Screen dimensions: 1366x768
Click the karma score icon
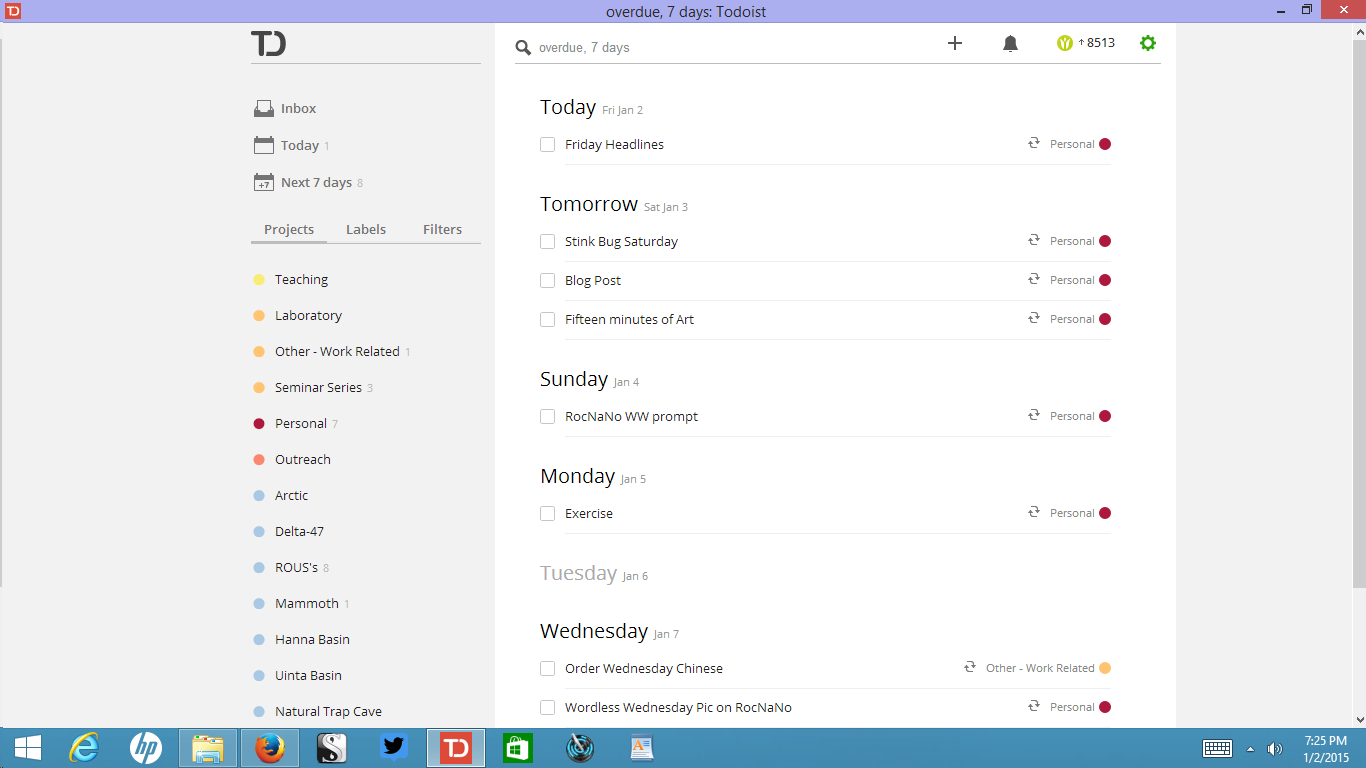coord(1065,43)
